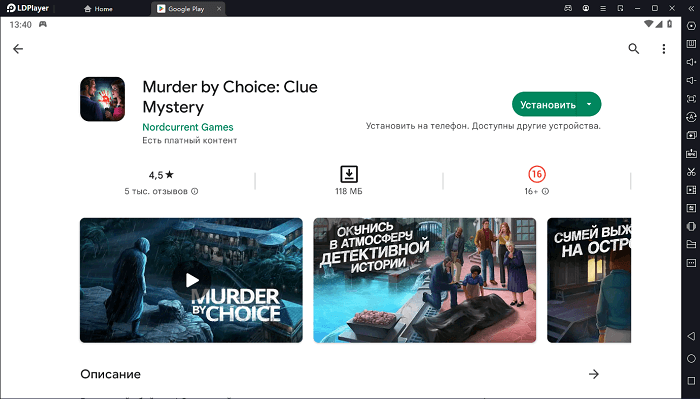Open Nordcurrent Games developer link
The height and width of the screenshot is (399, 700).
click(188, 127)
